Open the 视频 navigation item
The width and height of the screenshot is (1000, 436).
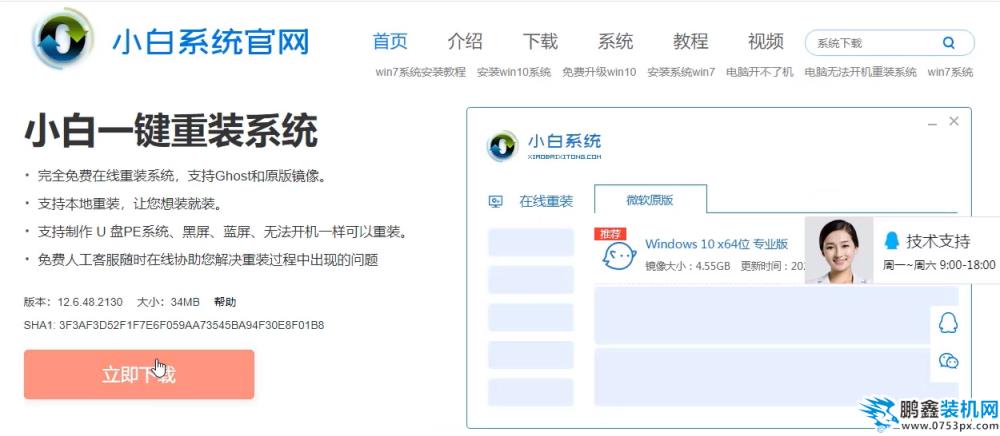pyautogui.click(x=766, y=42)
